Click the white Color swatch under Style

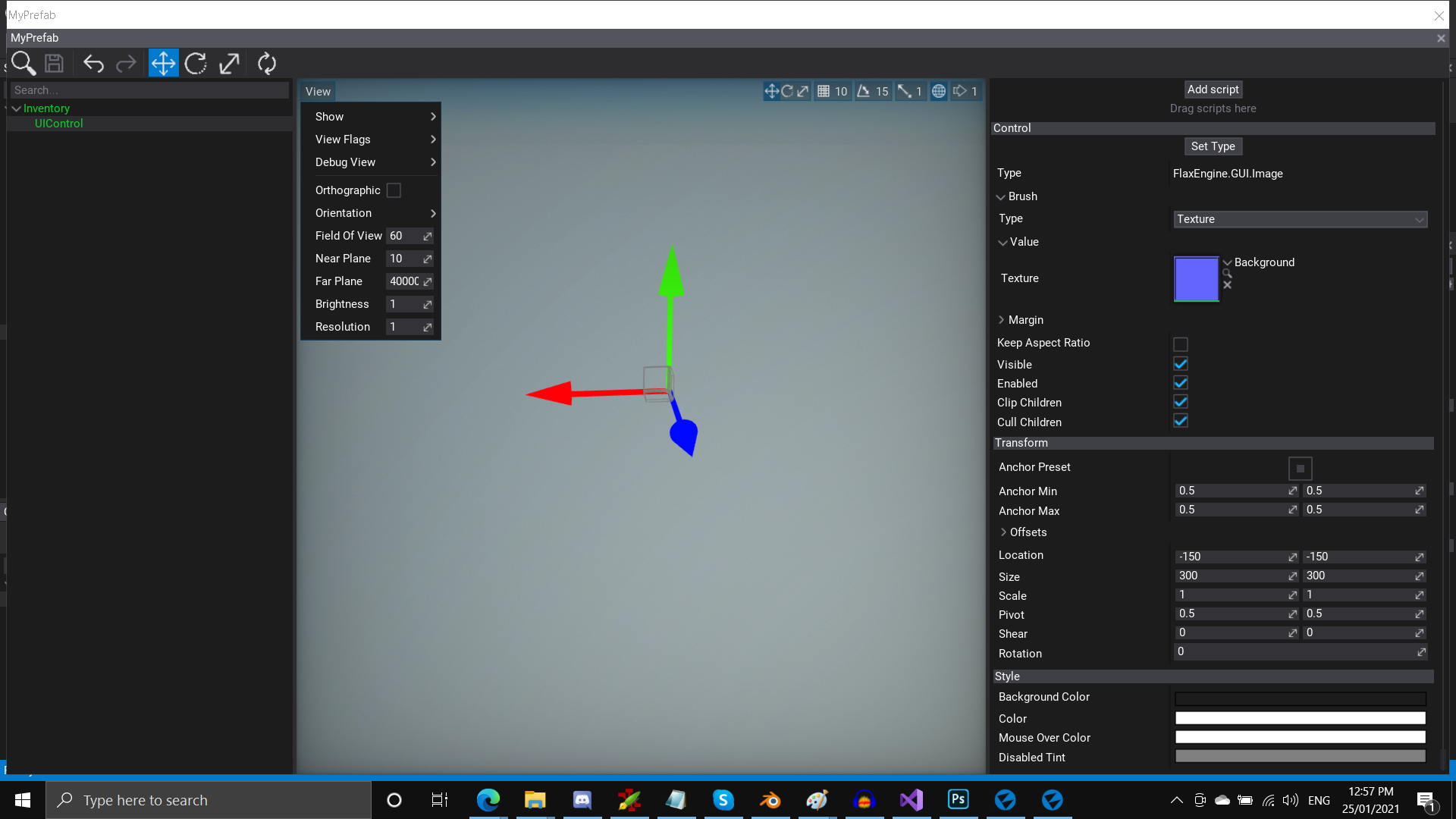coord(1300,717)
